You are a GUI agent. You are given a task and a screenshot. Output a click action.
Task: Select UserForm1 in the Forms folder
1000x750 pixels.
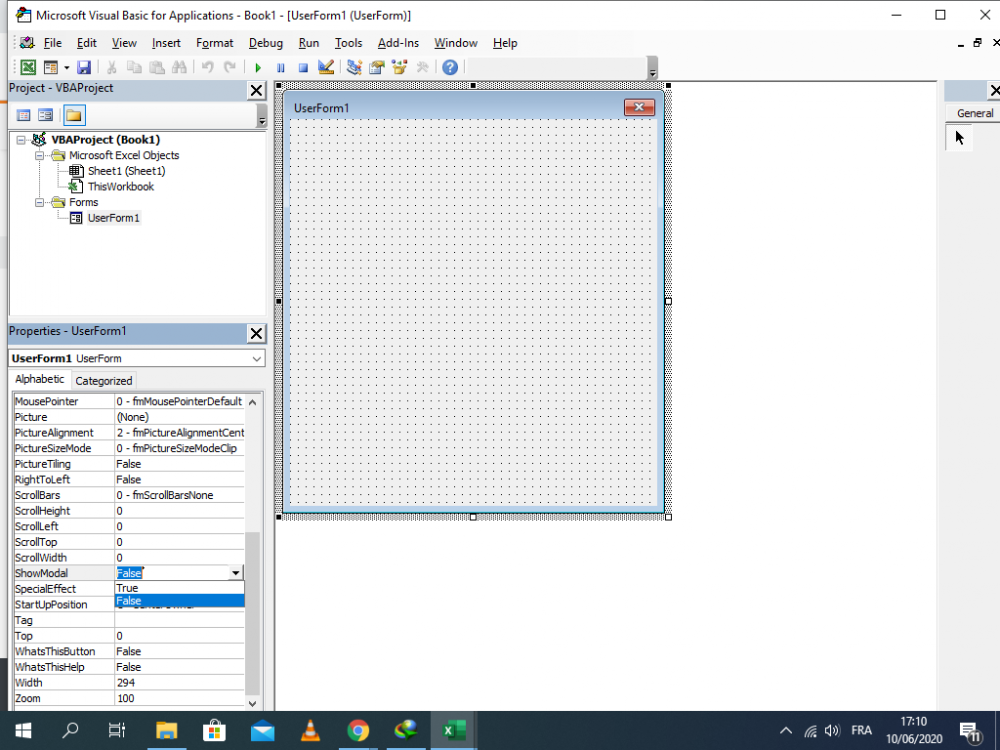[114, 218]
